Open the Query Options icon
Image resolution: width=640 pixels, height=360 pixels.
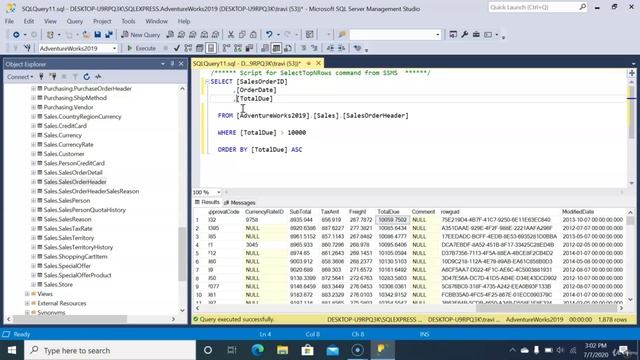[200, 48]
